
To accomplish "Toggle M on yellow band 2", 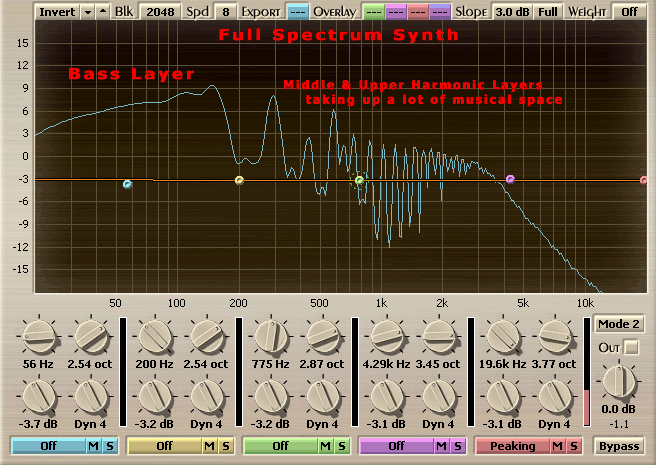I will [x=209, y=446].
